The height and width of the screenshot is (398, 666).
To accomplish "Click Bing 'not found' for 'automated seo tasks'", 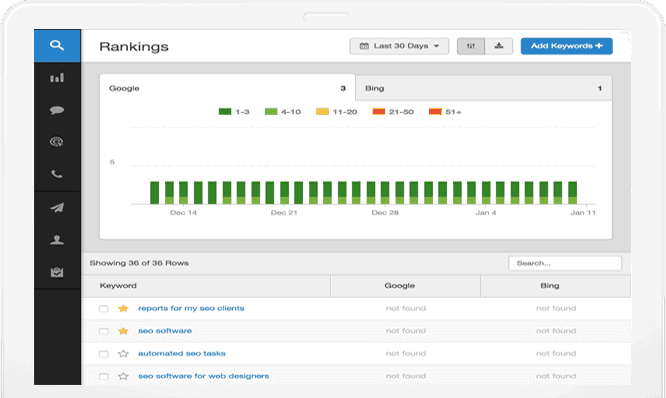I will pyautogui.click(x=556, y=353).
